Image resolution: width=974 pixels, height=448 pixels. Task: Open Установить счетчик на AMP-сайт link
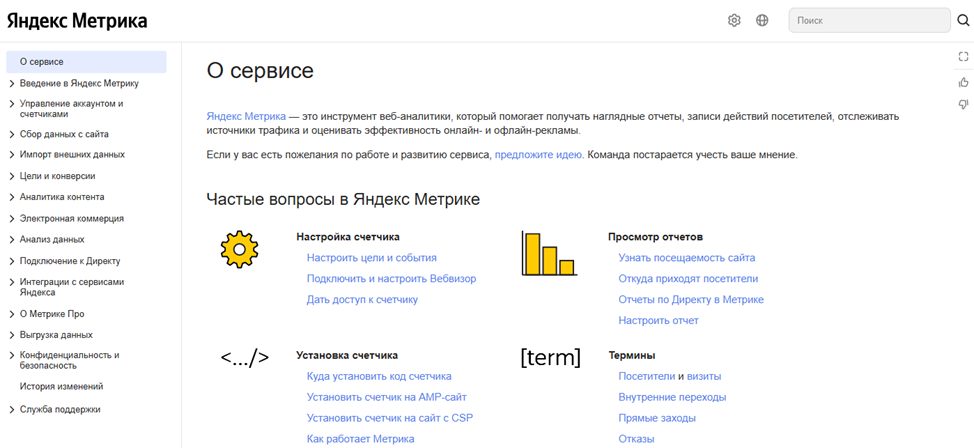[386, 397]
